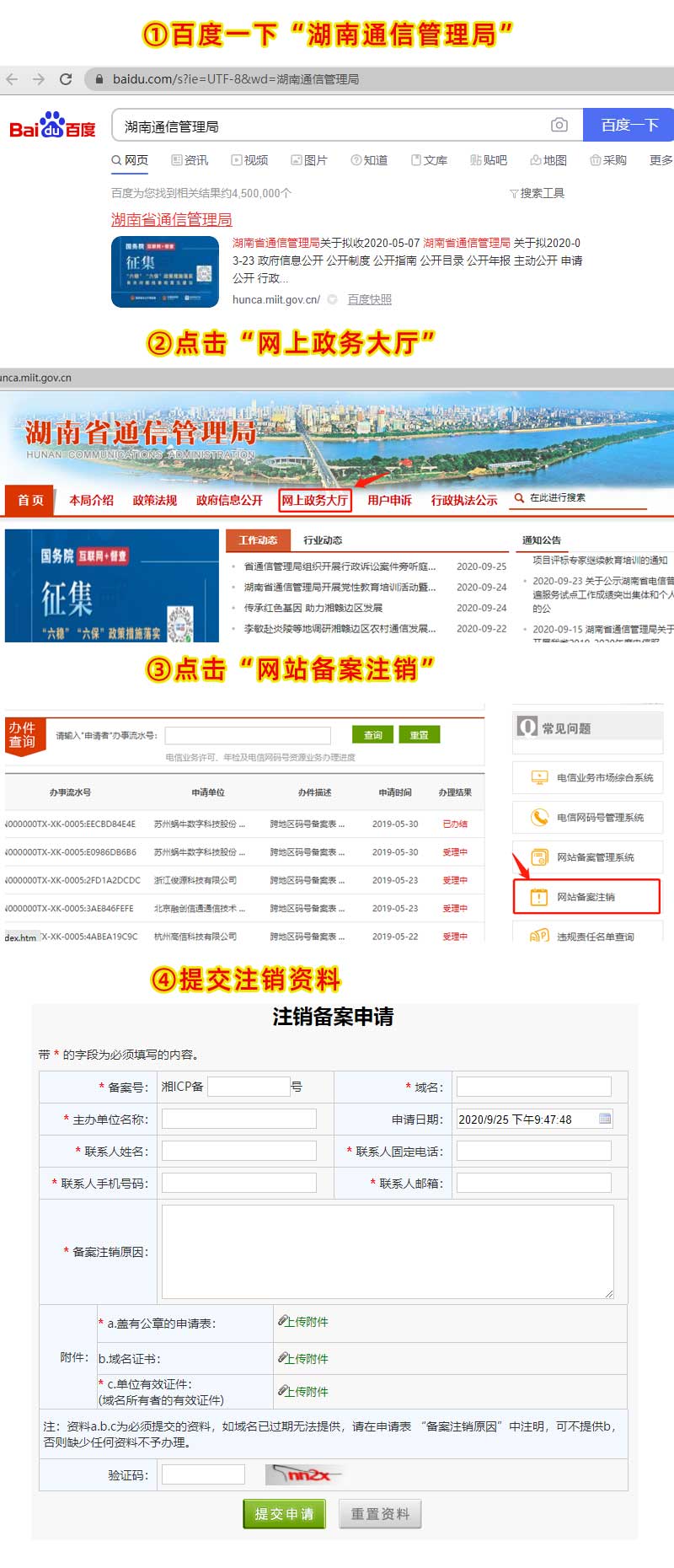Click the 电信业务市场综合系统 monitor icon

click(538, 777)
